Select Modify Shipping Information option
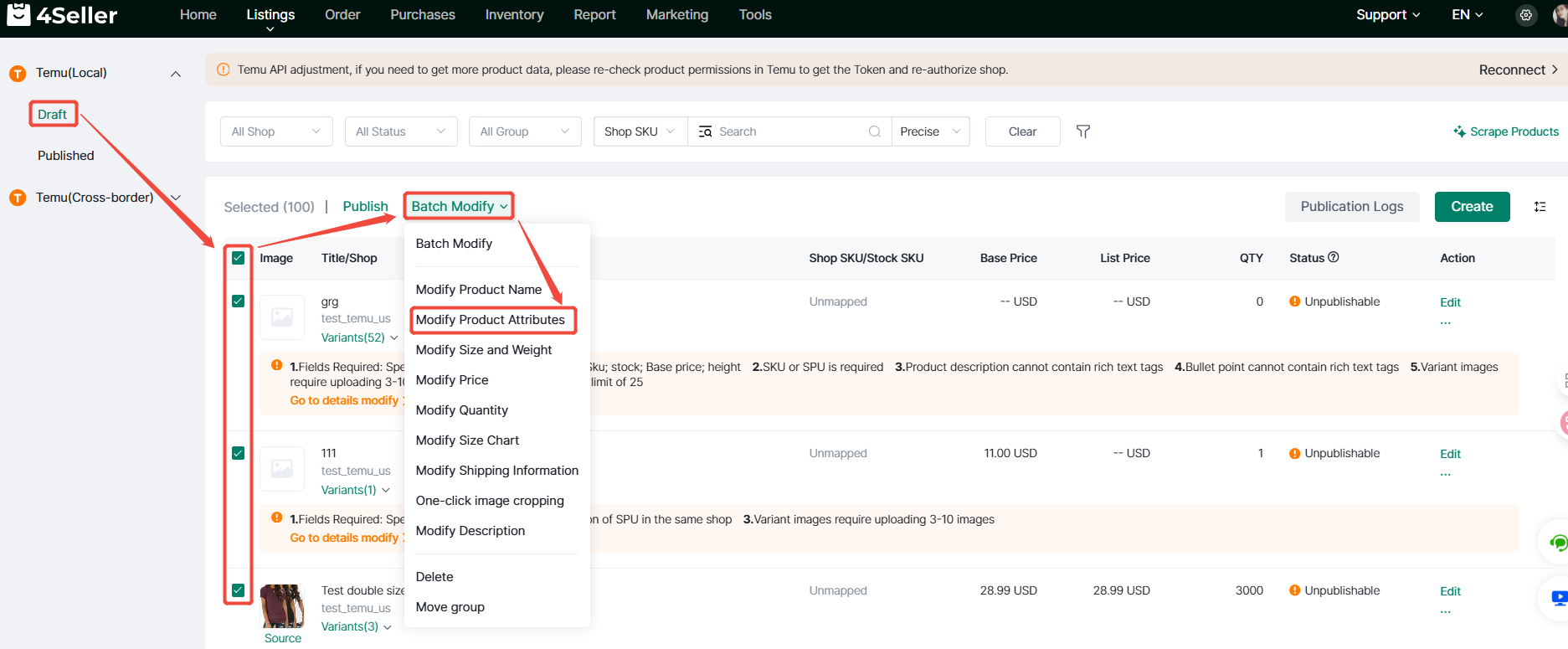1568x649 pixels. click(x=497, y=471)
